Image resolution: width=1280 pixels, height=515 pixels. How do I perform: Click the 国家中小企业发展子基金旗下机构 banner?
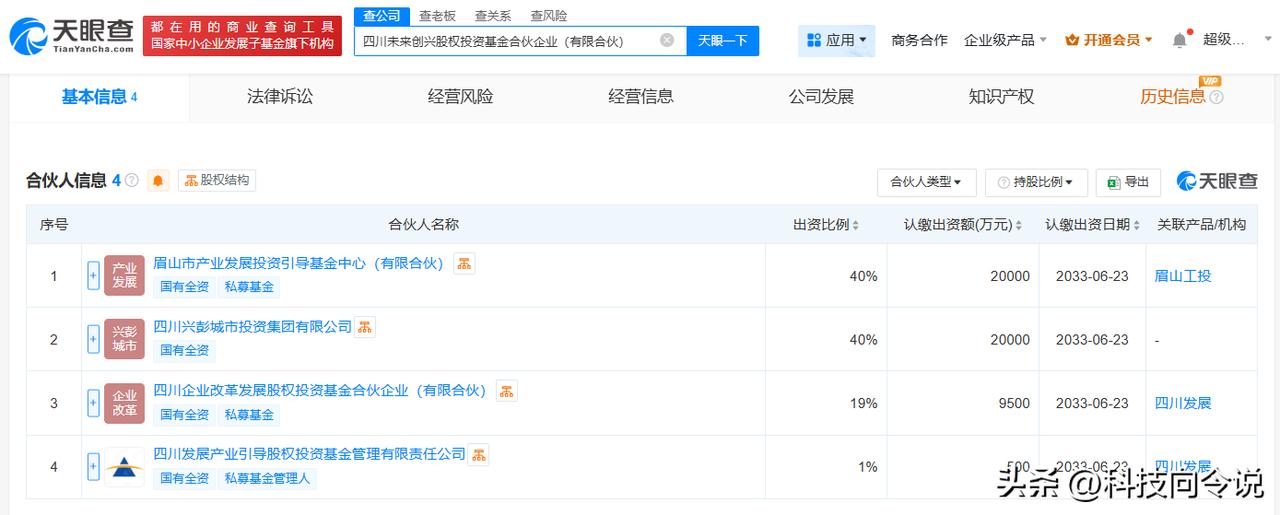[242, 44]
